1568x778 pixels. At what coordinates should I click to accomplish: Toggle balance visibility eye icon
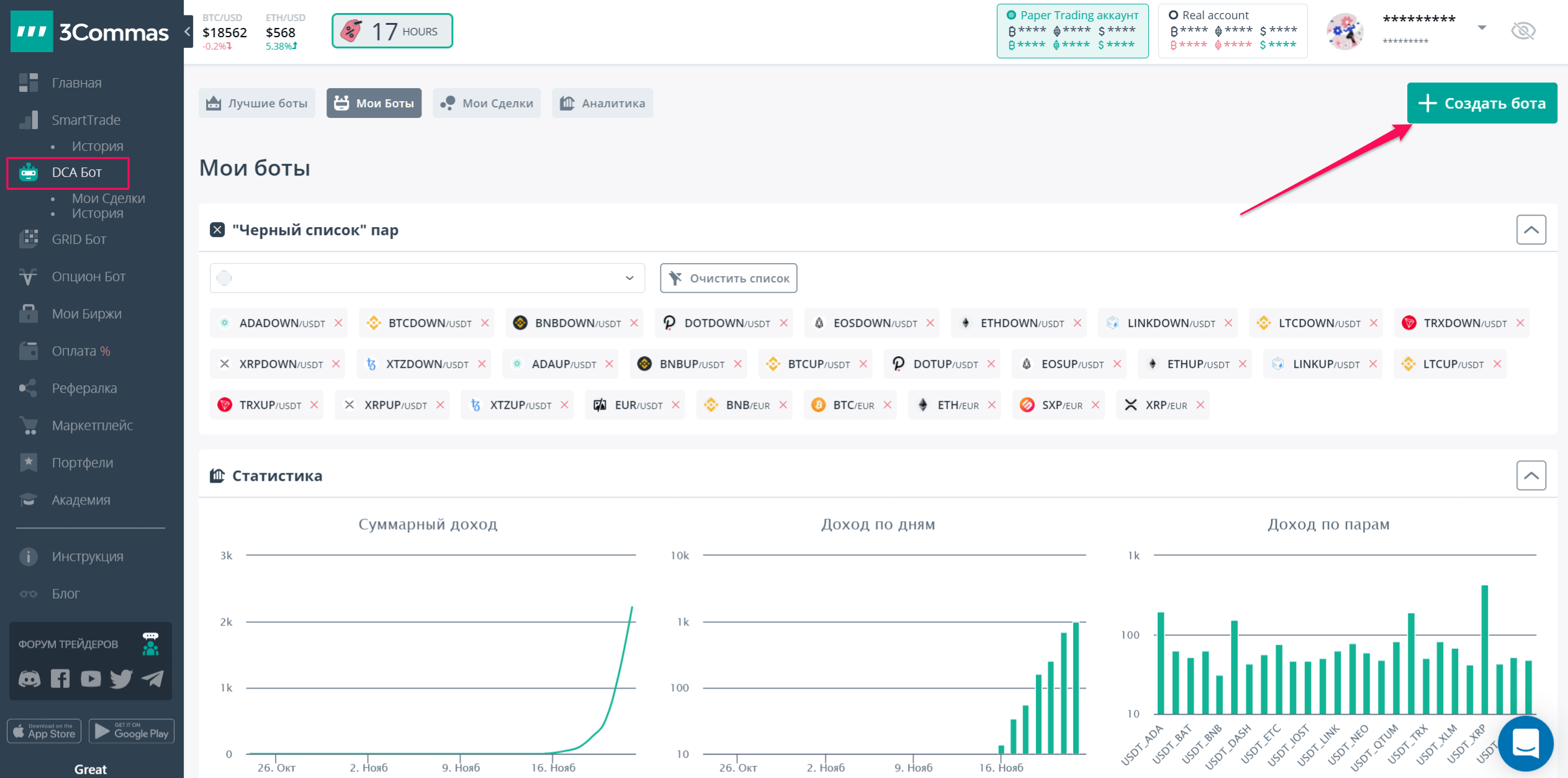point(1523,30)
